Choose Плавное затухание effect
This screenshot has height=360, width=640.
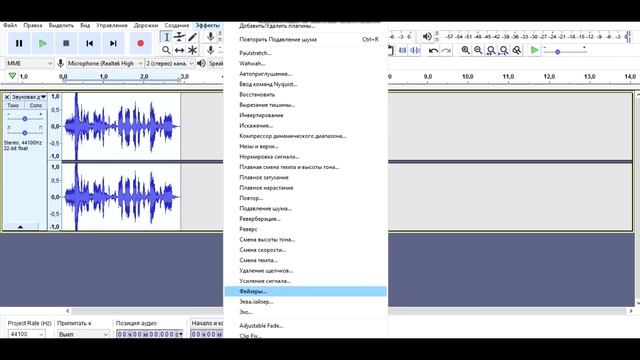coord(305,178)
